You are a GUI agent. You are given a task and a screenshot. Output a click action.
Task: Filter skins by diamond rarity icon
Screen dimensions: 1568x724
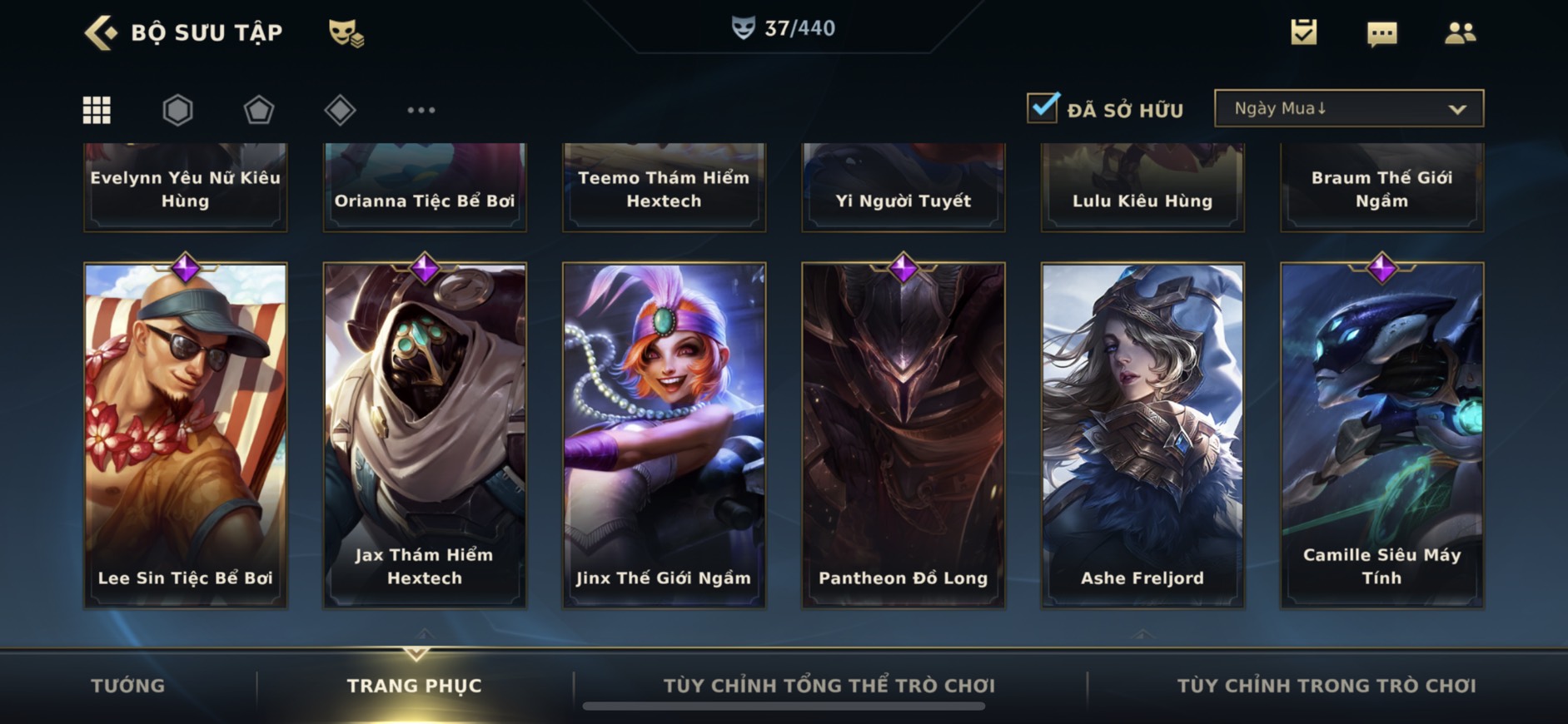click(340, 110)
